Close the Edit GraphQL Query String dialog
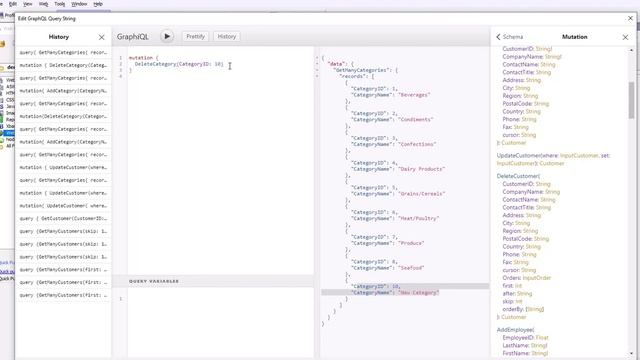The image size is (640, 360). (630, 18)
